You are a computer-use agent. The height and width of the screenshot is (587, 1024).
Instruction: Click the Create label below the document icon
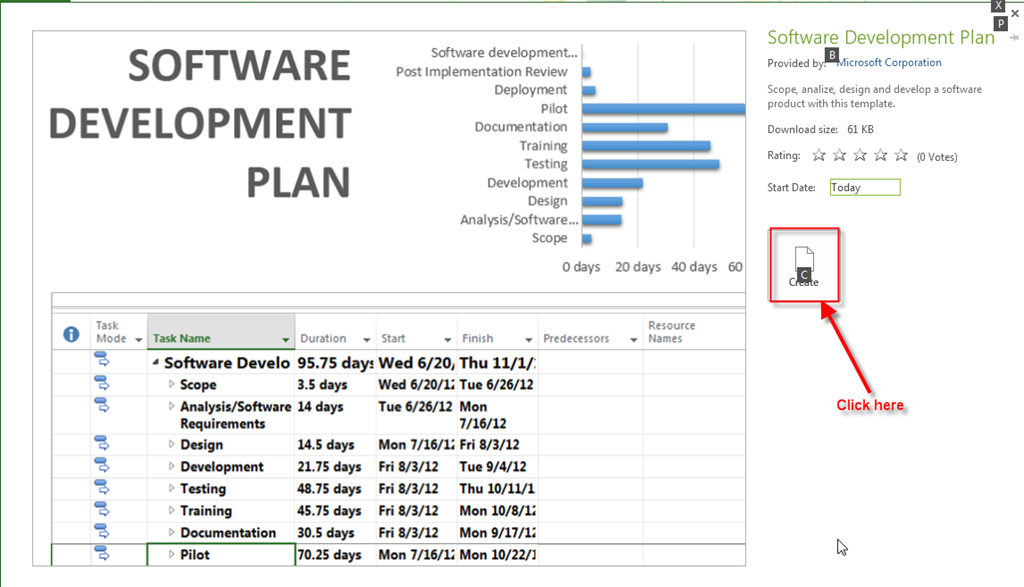804,282
